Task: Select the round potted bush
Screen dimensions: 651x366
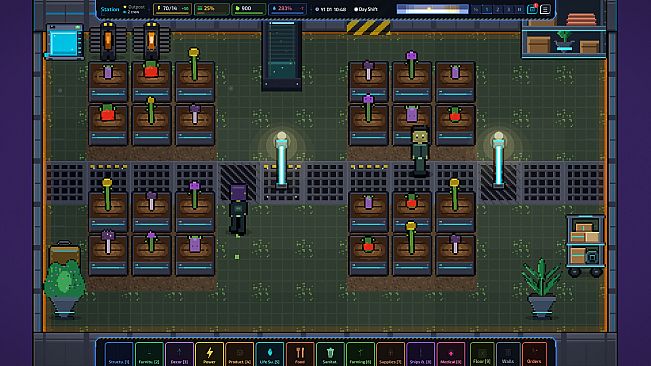Action: (64, 289)
